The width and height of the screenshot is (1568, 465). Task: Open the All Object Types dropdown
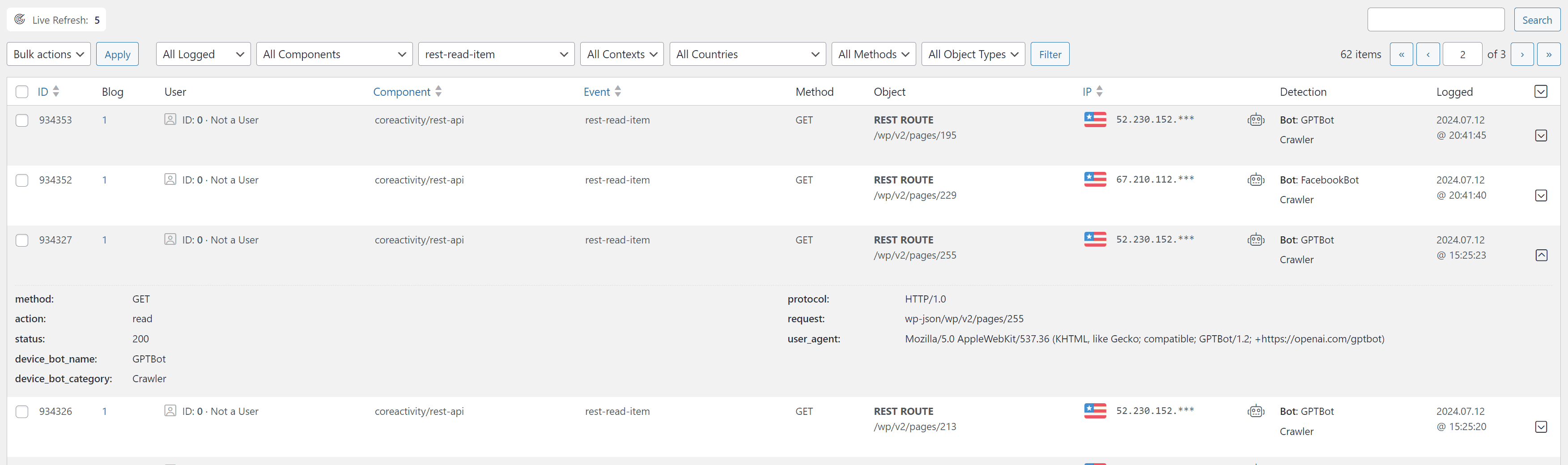coord(973,54)
